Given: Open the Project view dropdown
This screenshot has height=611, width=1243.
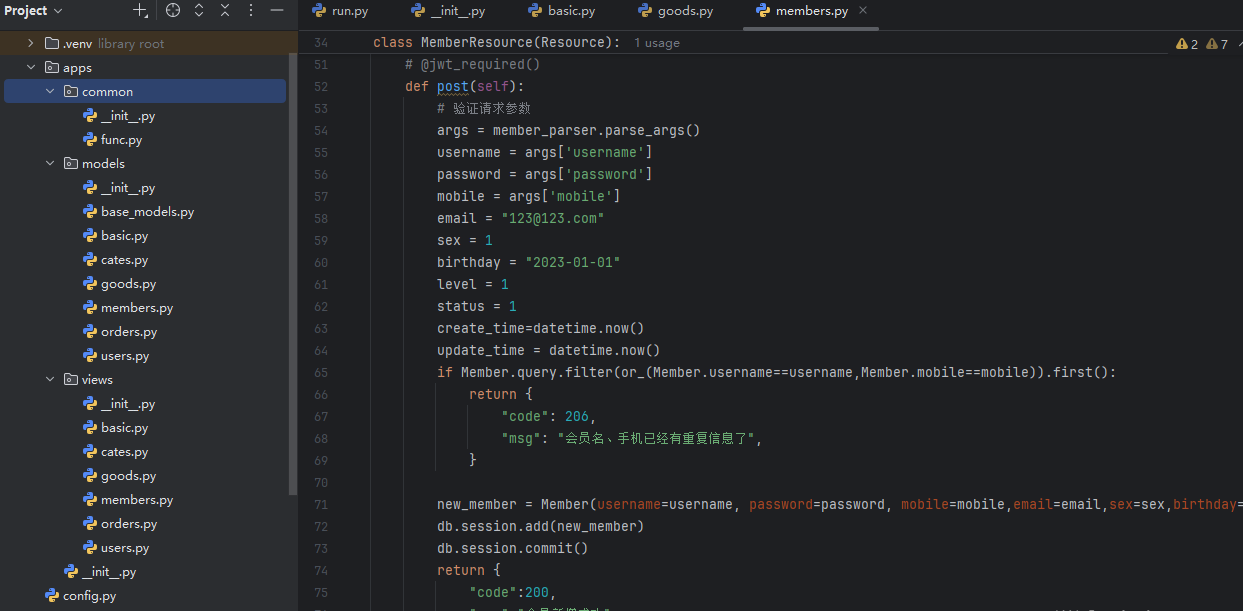Looking at the screenshot, I should point(33,11).
